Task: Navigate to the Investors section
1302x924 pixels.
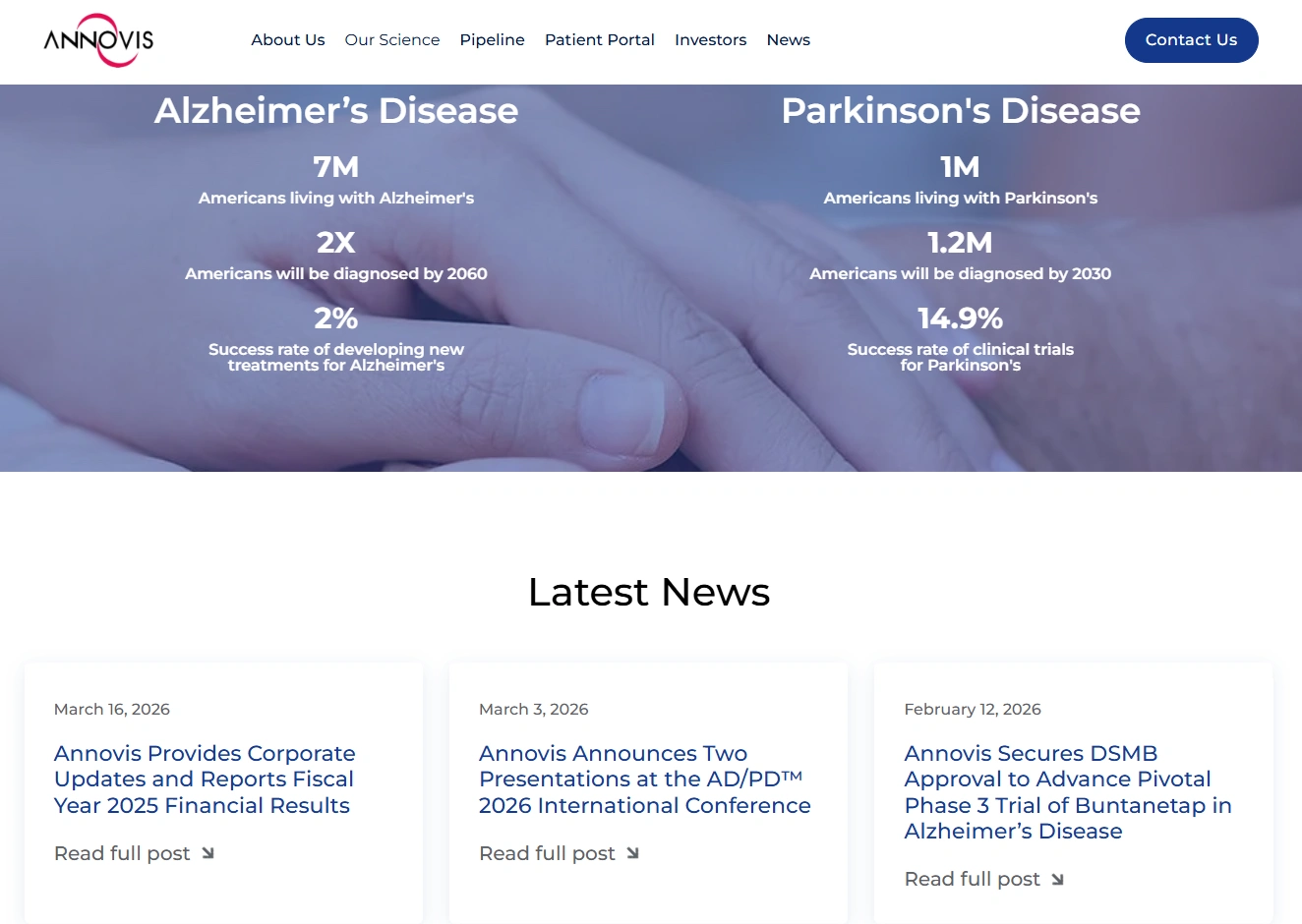Action: (x=711, y=40)
